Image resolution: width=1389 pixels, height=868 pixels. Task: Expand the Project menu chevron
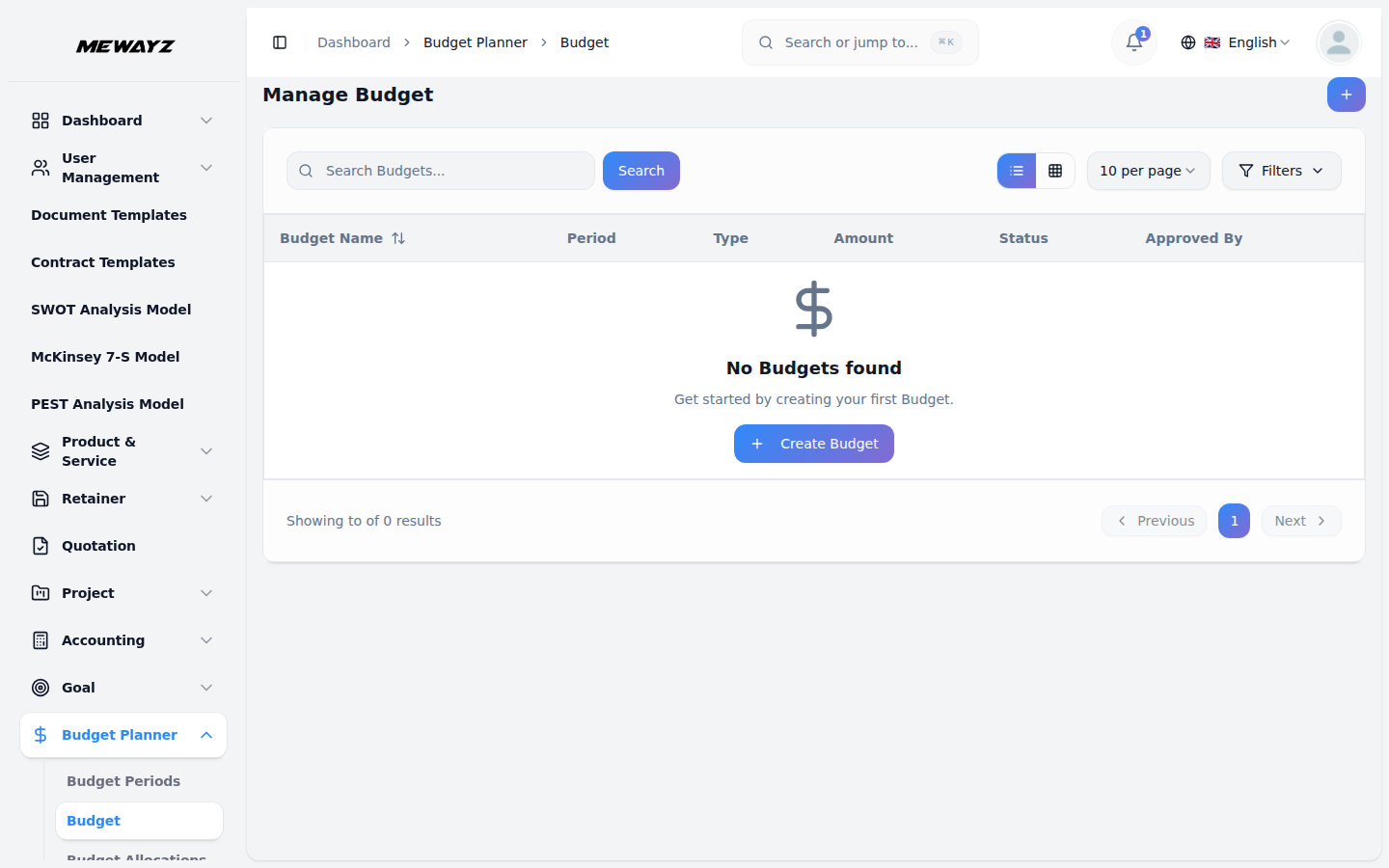click(206, 593)
